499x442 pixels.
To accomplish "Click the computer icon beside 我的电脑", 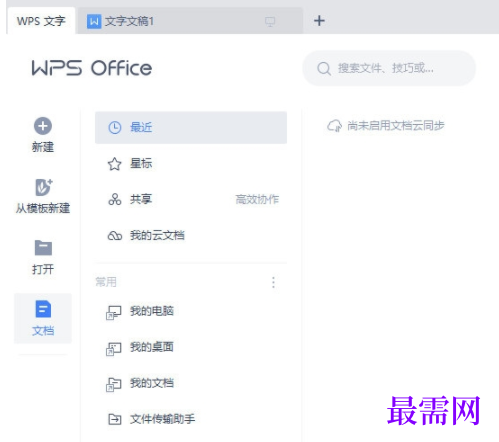I will click(x=114, y=313).
